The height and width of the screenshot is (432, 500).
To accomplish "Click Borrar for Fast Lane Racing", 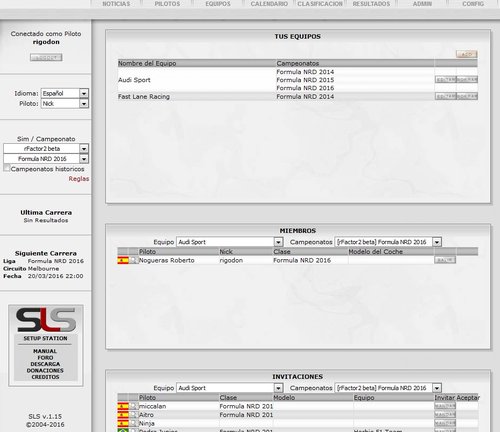I will (467, 96).
